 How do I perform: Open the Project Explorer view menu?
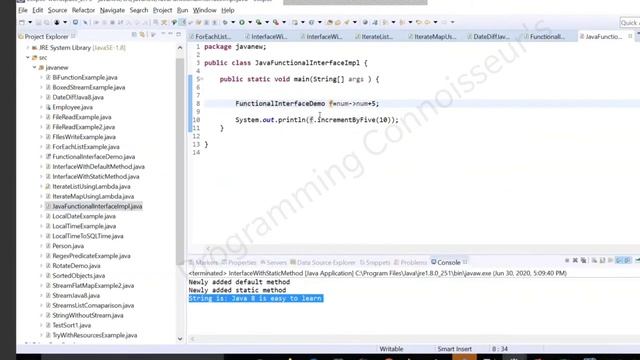[153, 35]
